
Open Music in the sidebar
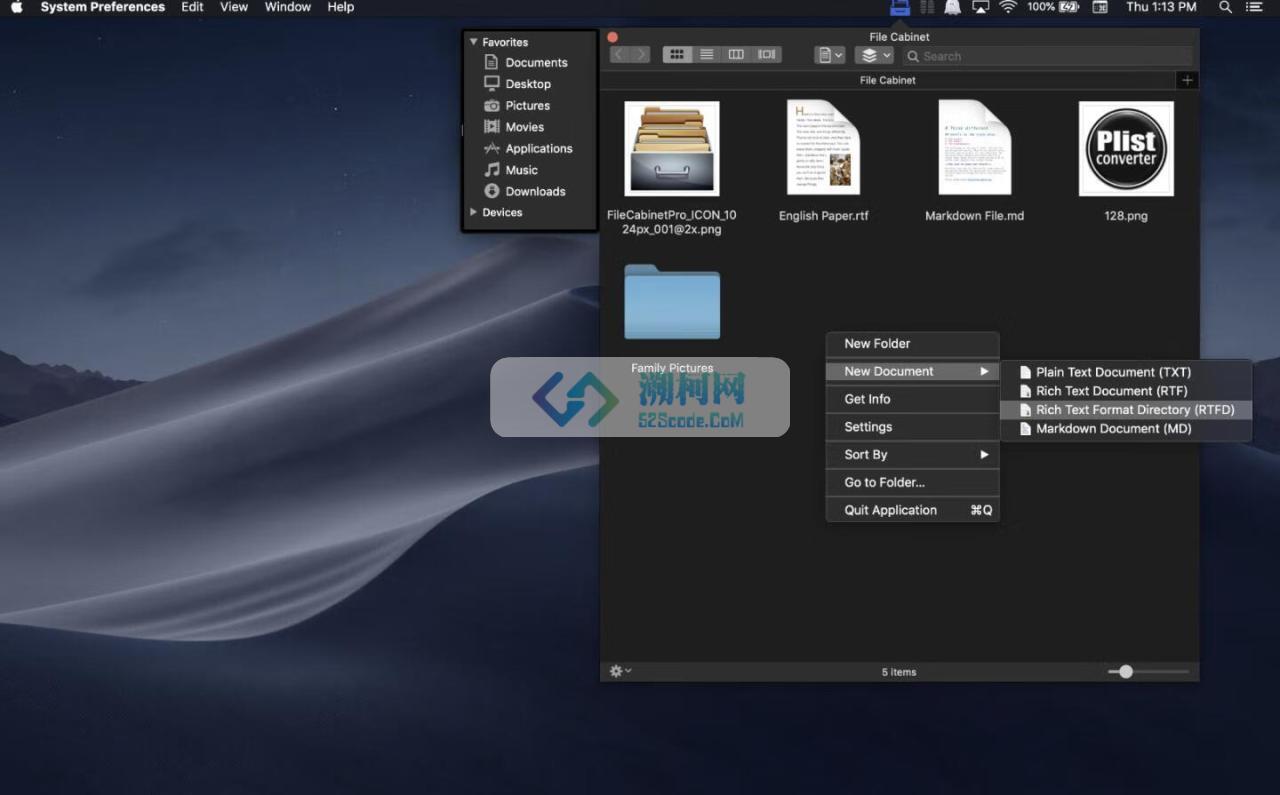tap(521, 170)
